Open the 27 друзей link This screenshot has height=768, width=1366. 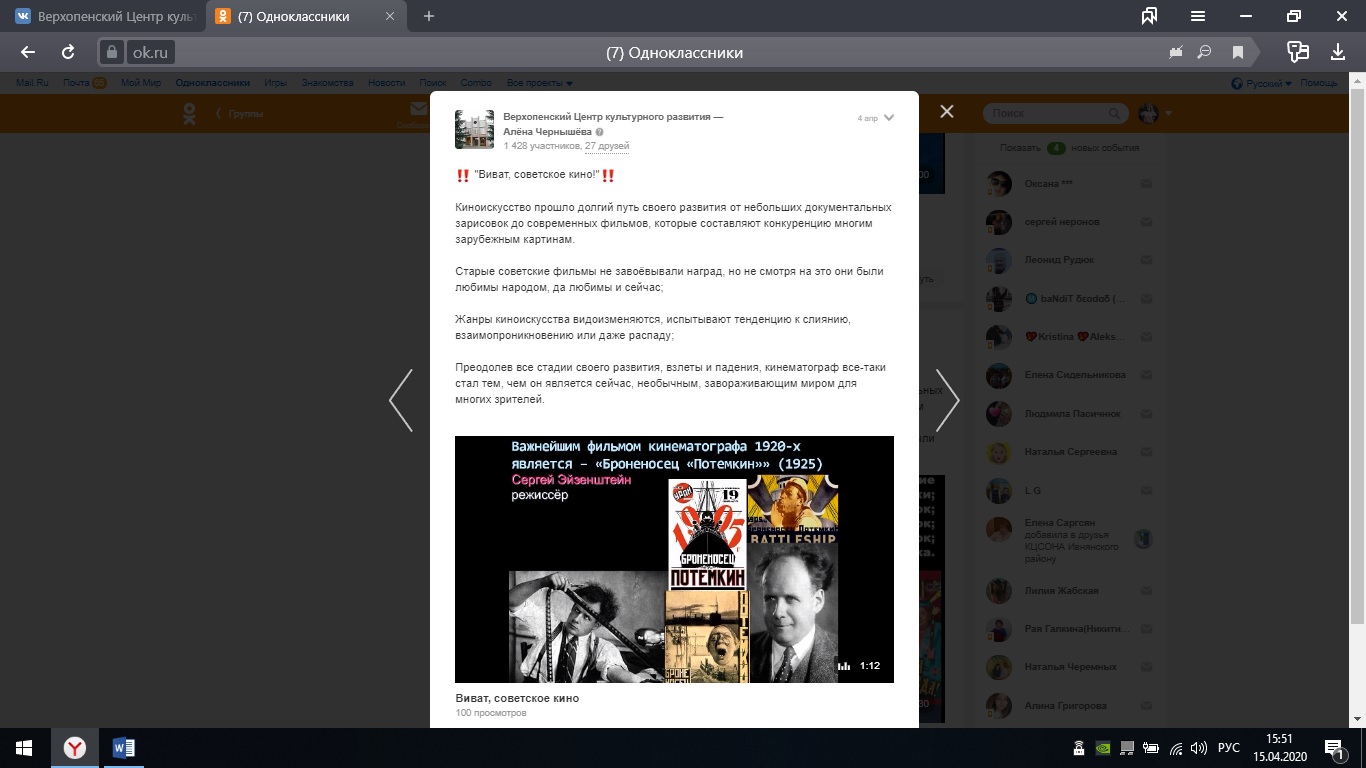607,146
